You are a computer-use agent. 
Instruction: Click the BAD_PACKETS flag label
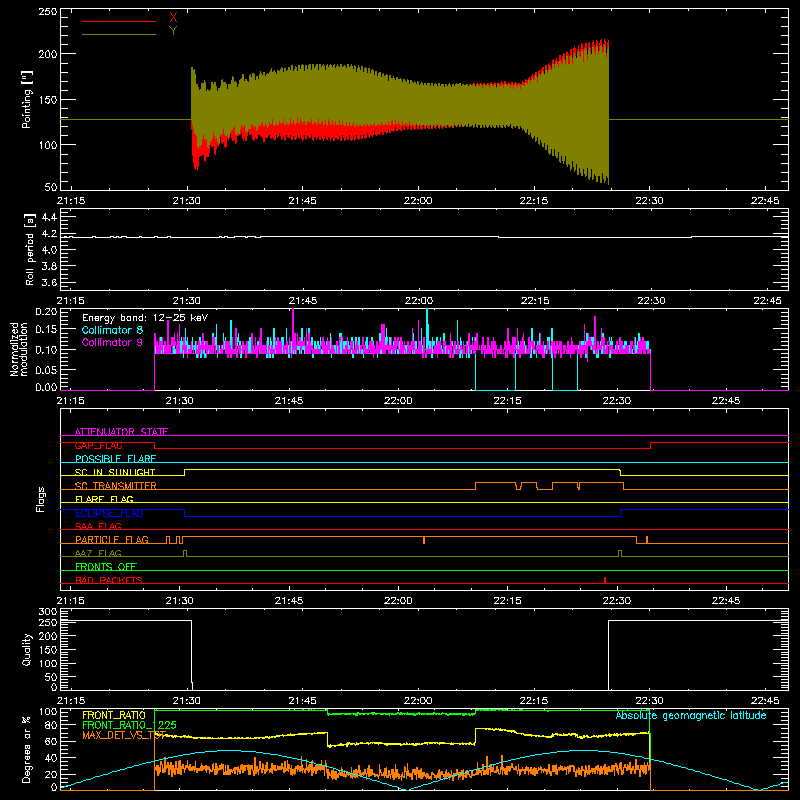(x=109, y=580)
